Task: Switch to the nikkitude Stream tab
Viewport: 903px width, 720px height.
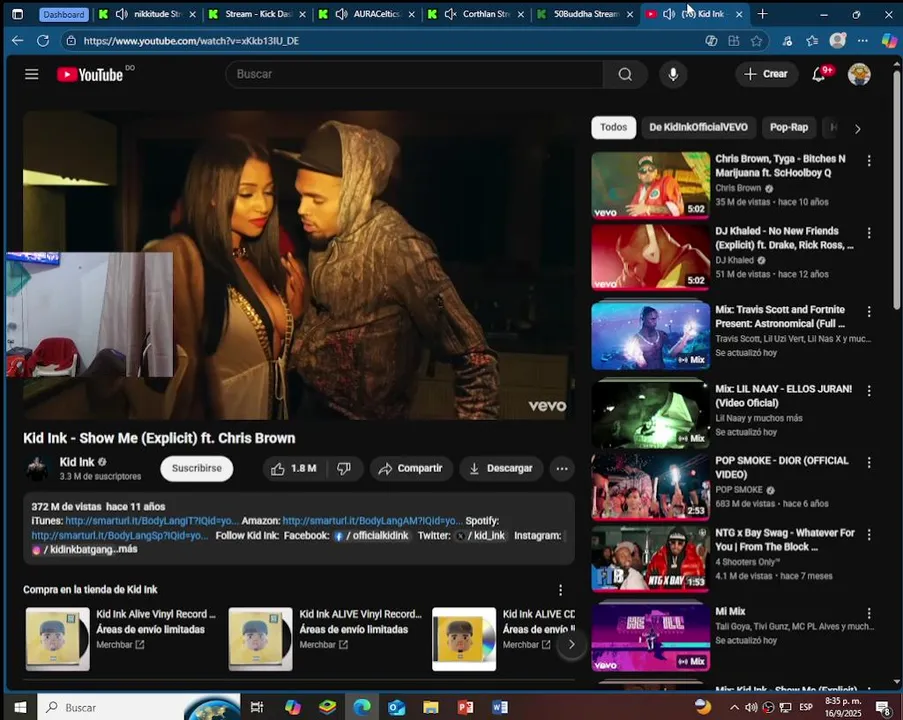Action: (x=146, y=14)
